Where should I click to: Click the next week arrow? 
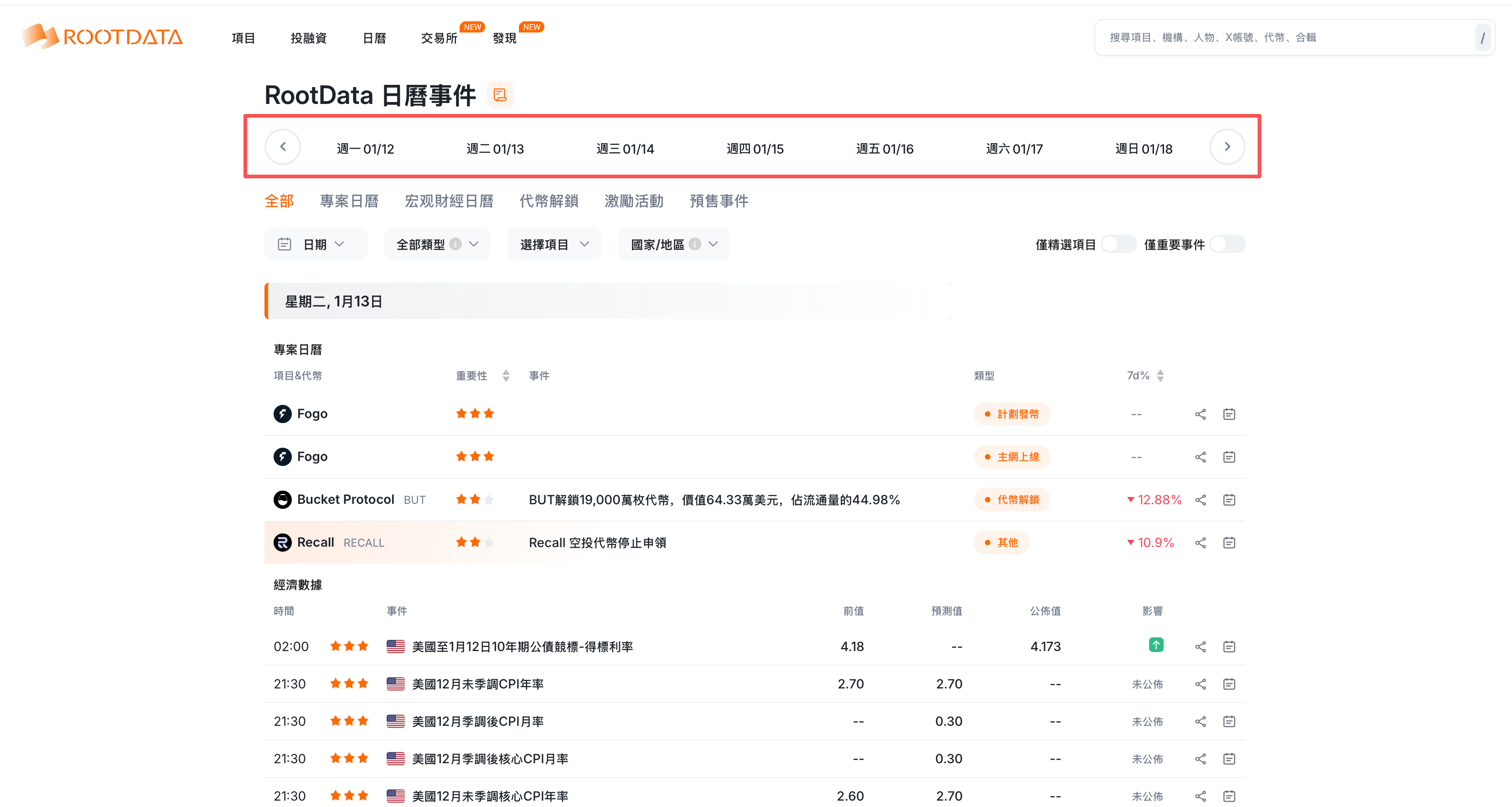pyautogui.click(x=1227, y=147)
